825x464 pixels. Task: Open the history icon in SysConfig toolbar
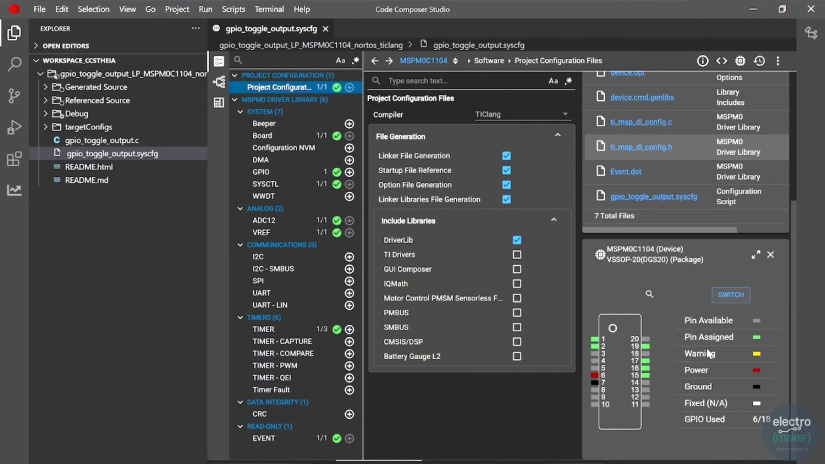tap(759, 61)
